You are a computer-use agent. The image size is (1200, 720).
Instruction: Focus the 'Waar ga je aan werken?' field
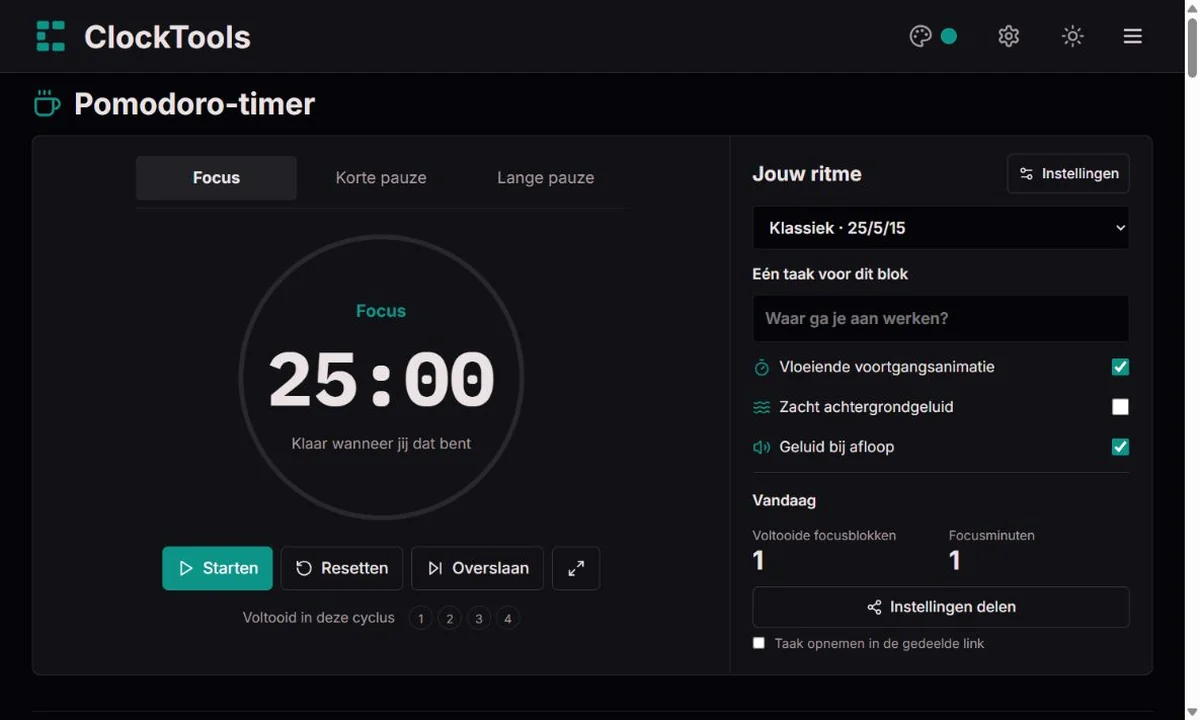pos(941,319)
